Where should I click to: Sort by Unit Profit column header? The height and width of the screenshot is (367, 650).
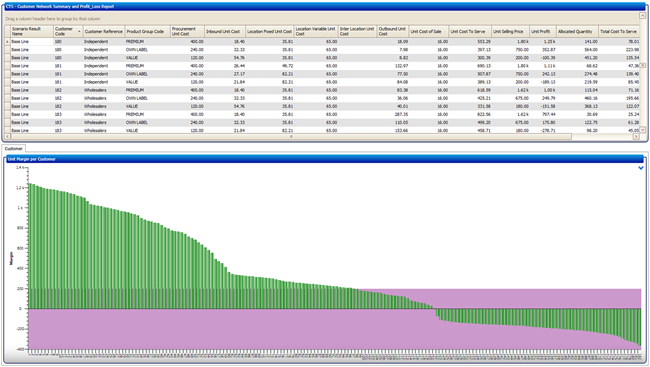[x=542, y=31]
